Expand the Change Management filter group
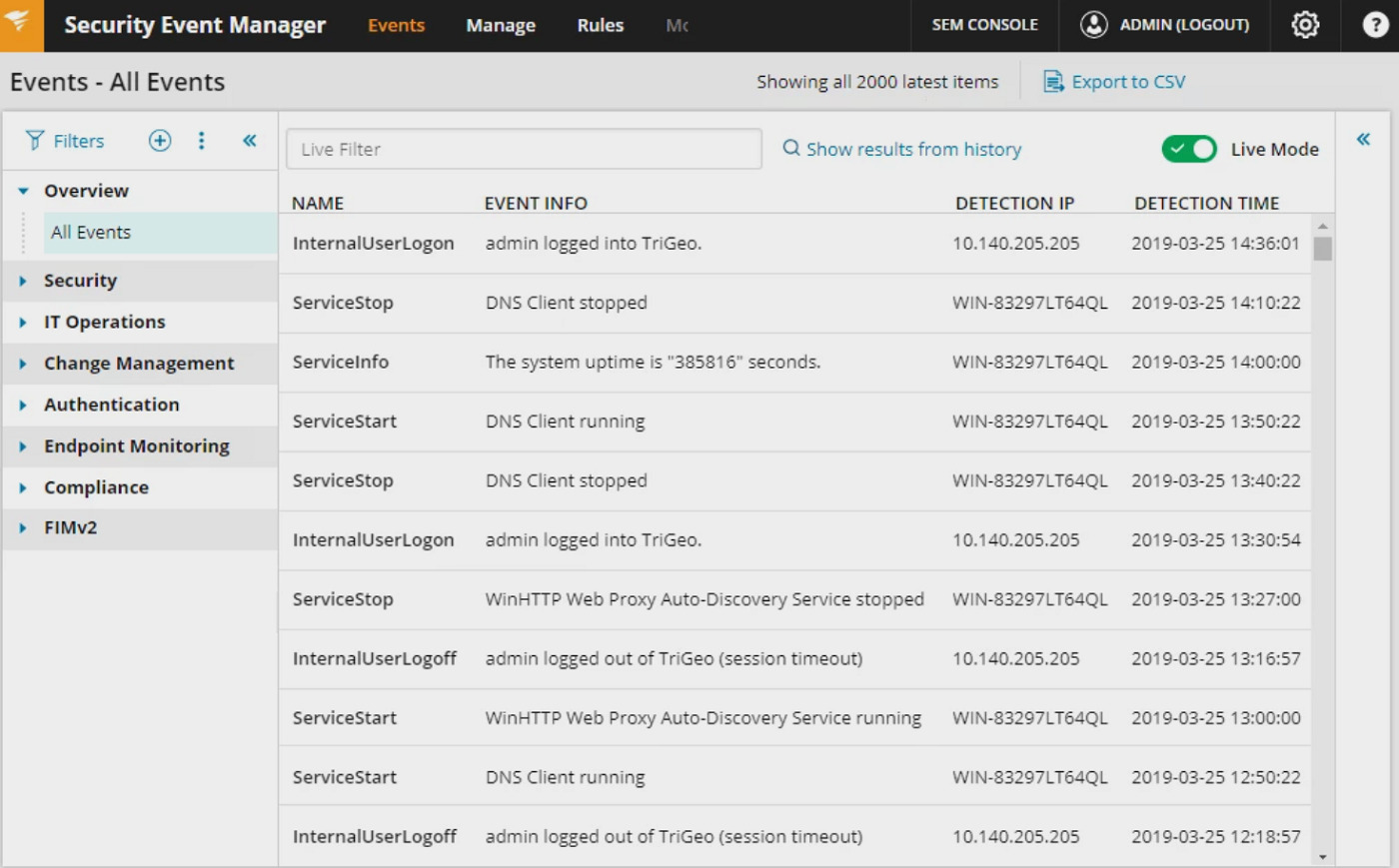This screenshot has width=1399, height=868. pos(23,364)
